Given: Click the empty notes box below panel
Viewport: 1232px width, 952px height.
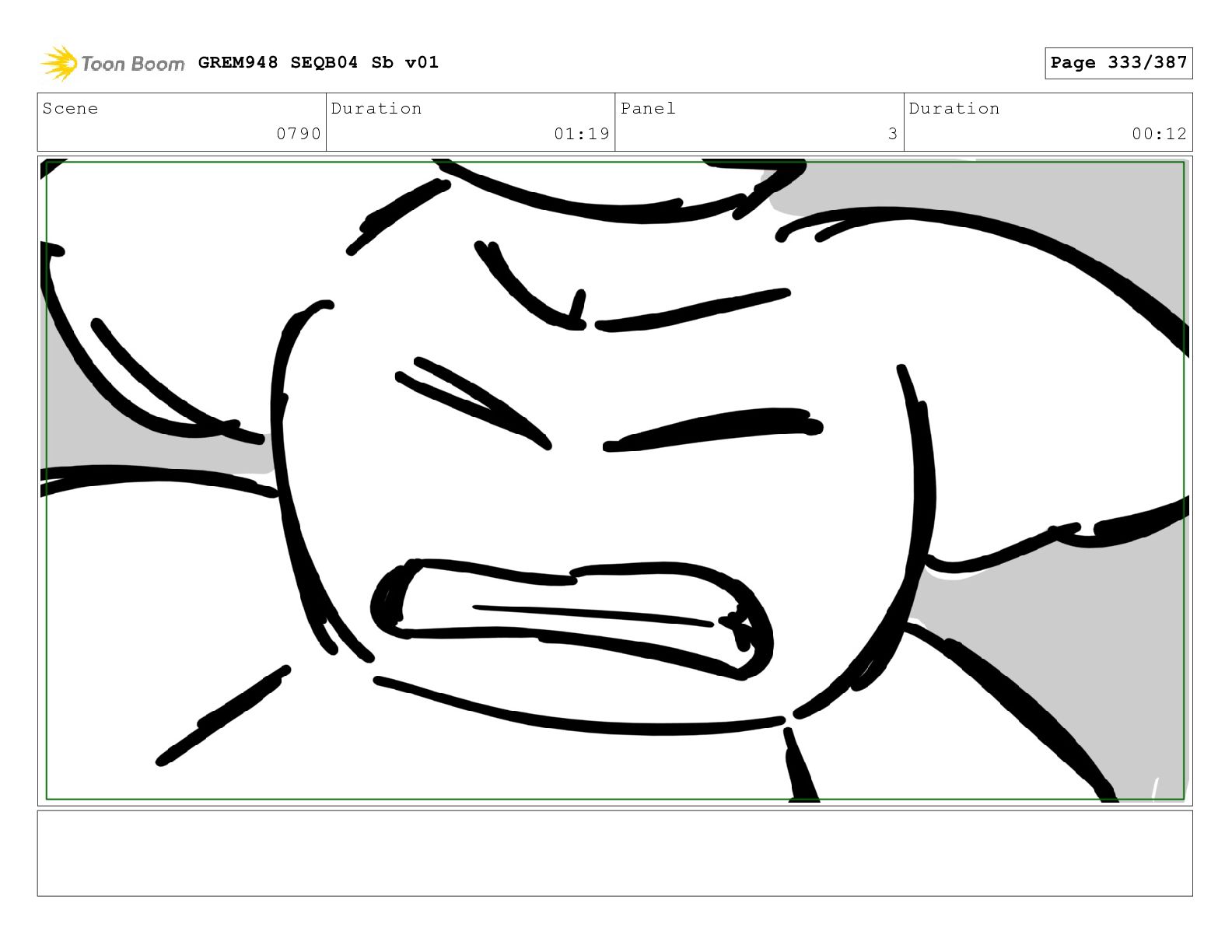Looking at the screenshot, I should click(614, 853).
